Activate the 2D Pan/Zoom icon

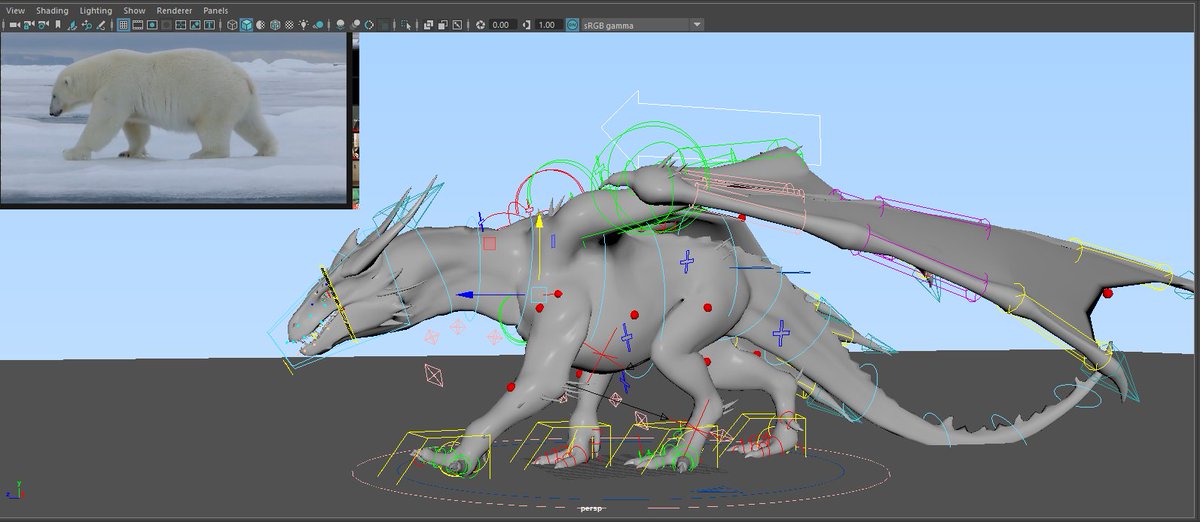point(87,24)
